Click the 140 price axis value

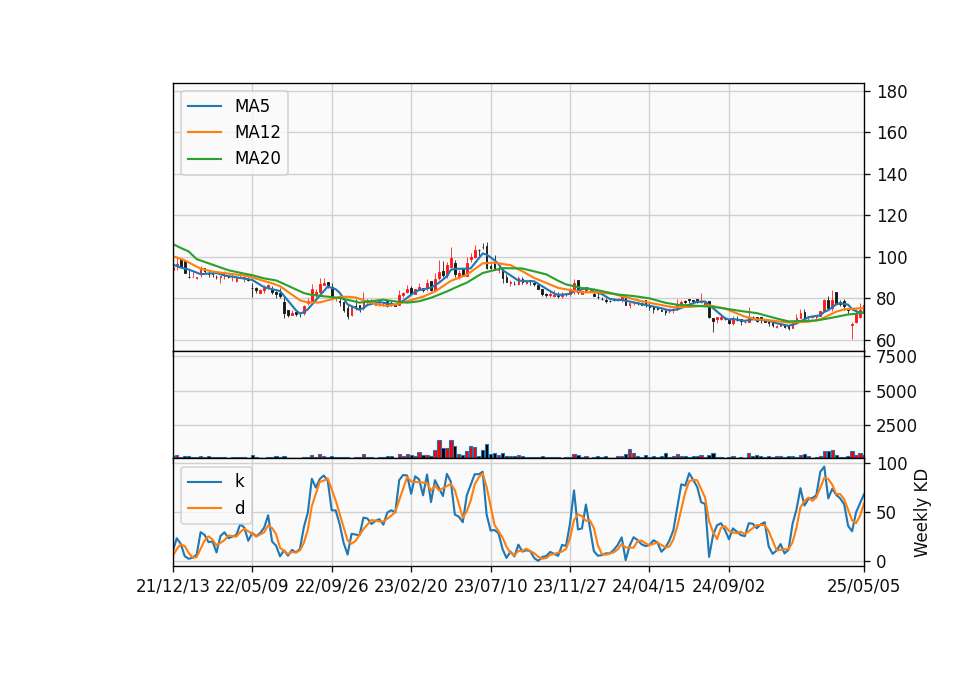point(892,175)
